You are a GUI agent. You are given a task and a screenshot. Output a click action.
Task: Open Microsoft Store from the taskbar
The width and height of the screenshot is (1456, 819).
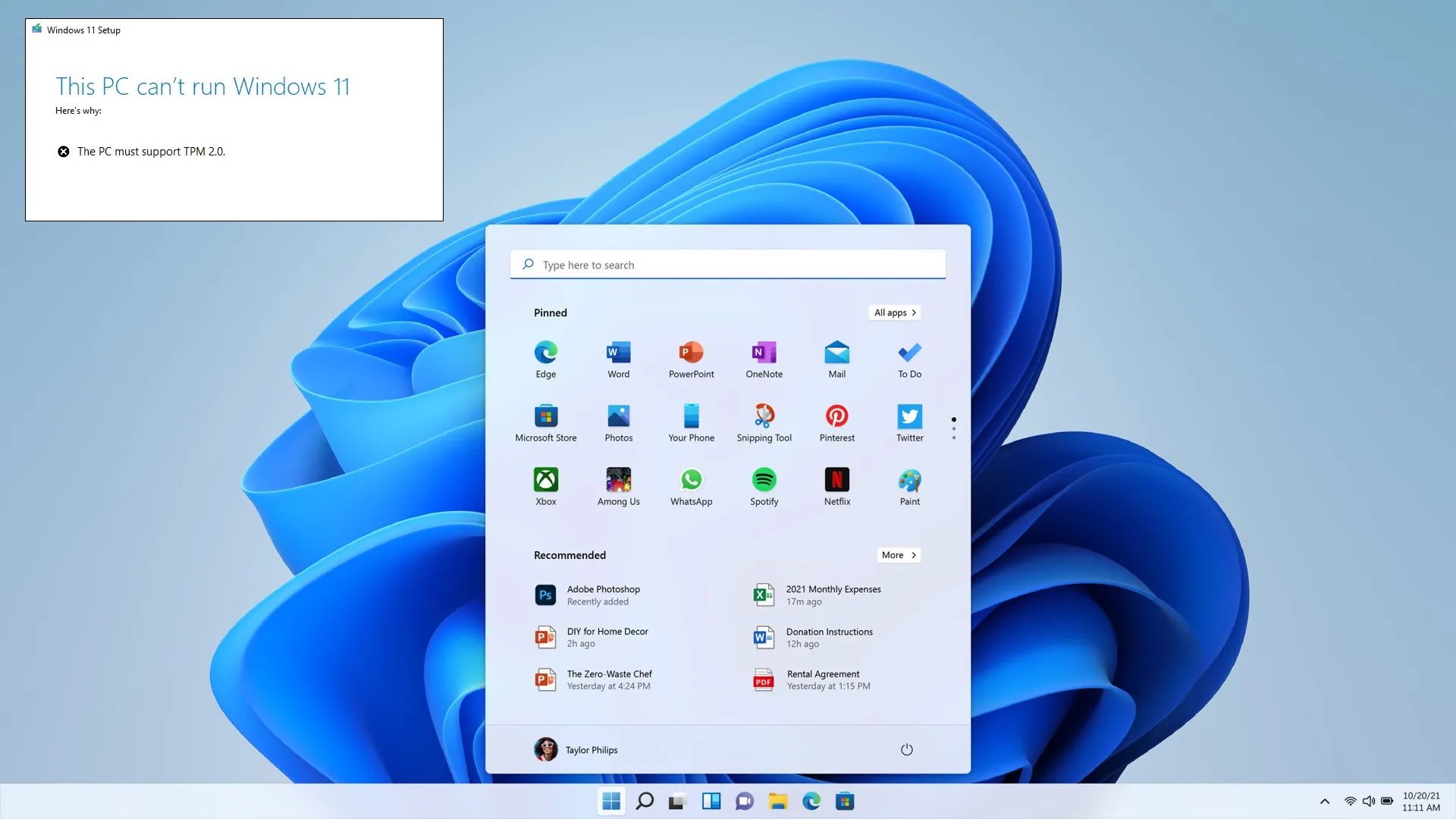[x=845, y=801]
